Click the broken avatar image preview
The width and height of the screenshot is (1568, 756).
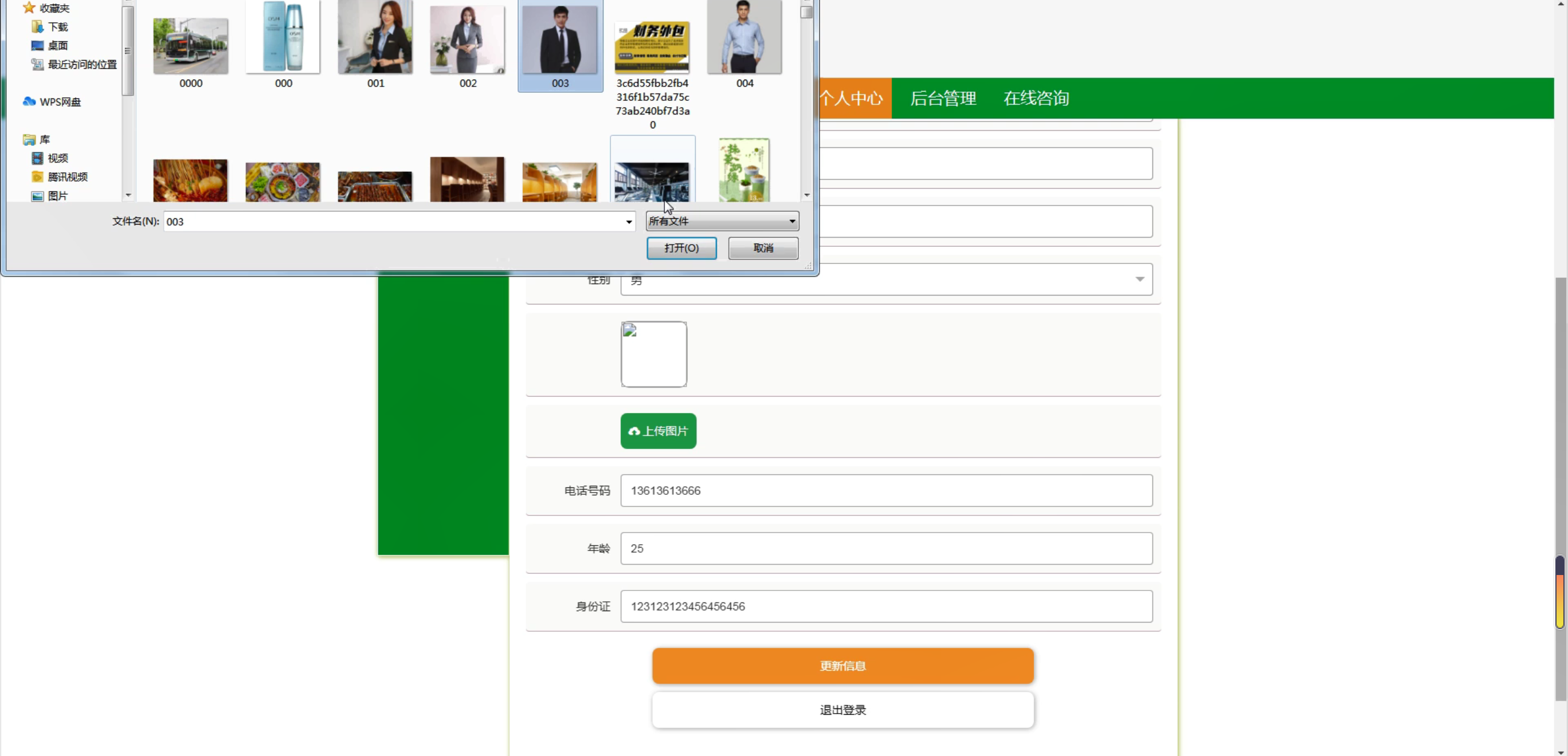pyautogui.click(x=654, y=354)
